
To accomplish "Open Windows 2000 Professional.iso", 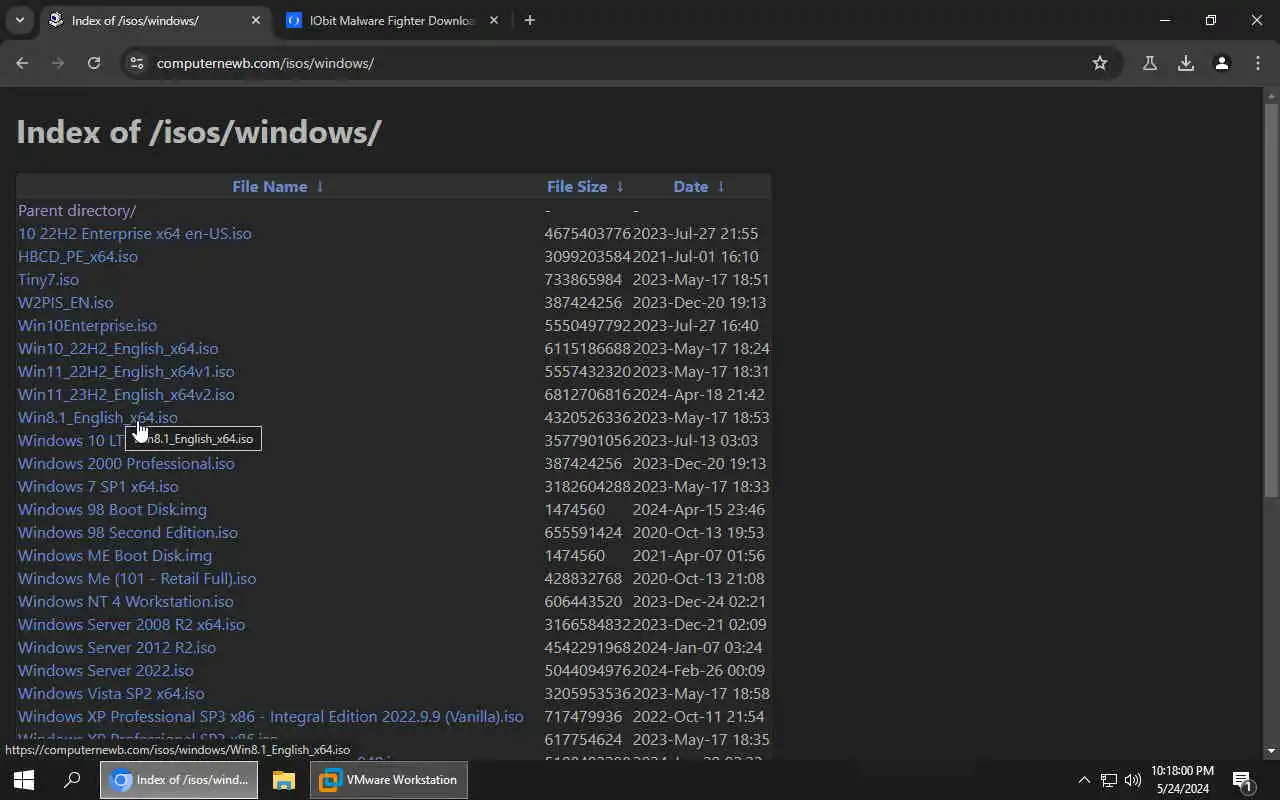I will pyautogui.click(x=126, y=463).
